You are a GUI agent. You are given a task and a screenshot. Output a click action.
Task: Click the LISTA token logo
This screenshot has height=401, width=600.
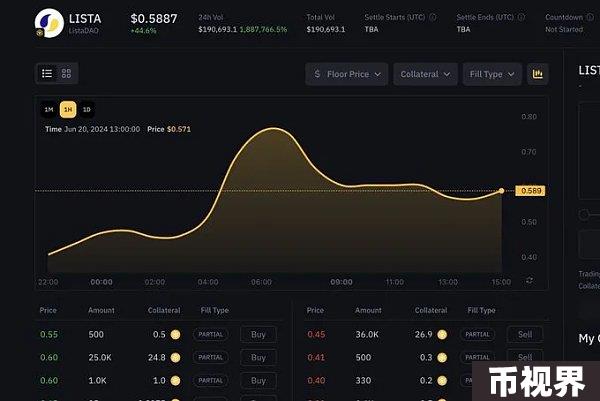49,23
